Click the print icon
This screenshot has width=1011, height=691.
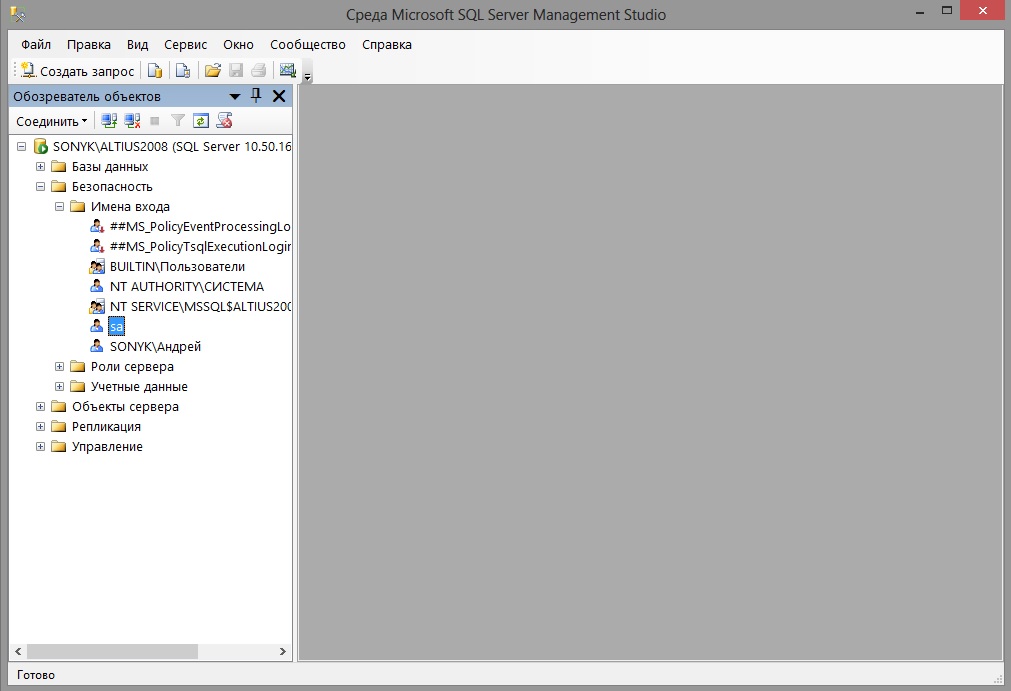point(259,70)
